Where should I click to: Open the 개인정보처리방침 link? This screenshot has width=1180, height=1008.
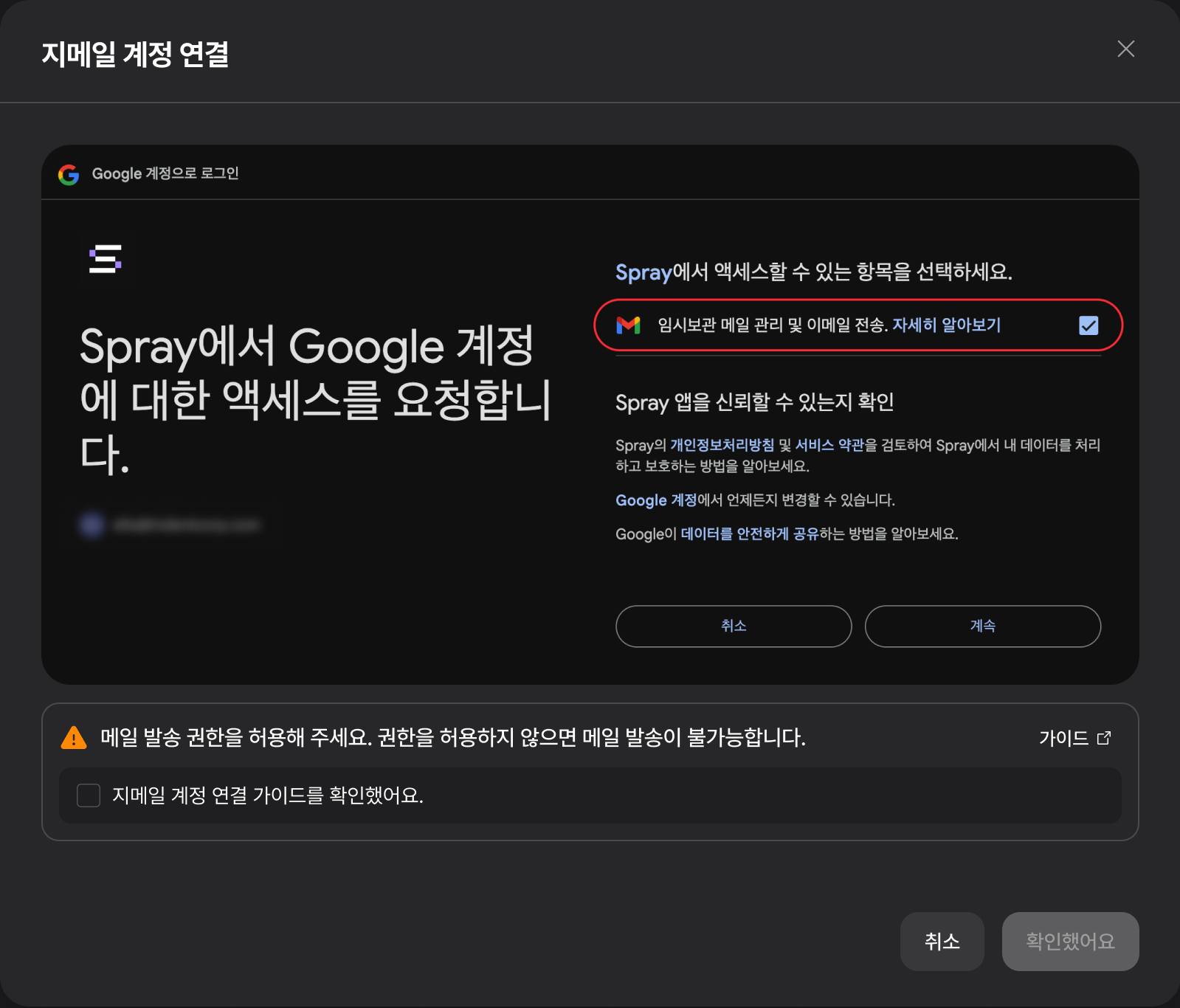722,445
